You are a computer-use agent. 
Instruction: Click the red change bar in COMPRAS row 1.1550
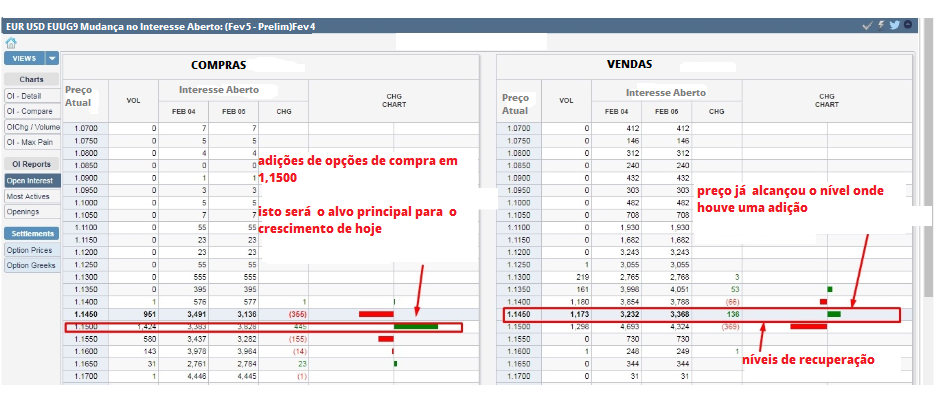click(385, 339)
